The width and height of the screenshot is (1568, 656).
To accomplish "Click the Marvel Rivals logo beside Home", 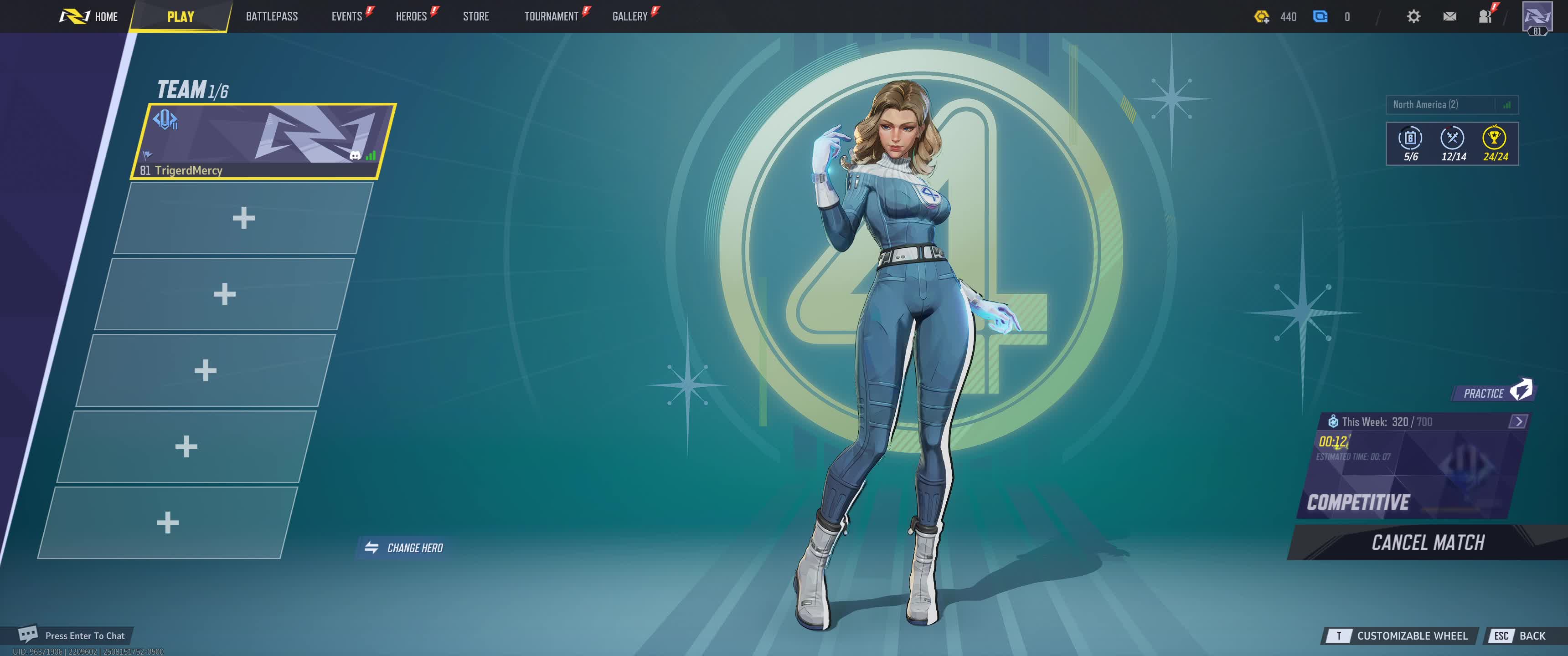I will tap(74, 16).
